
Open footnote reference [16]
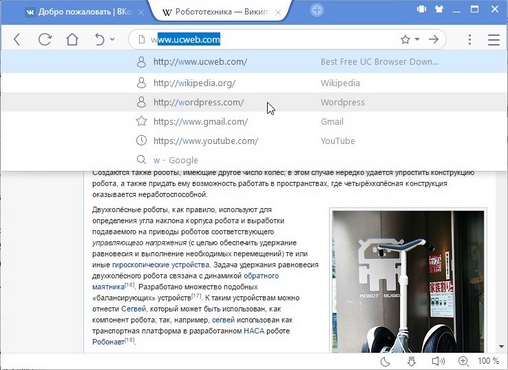pos(130,285)
